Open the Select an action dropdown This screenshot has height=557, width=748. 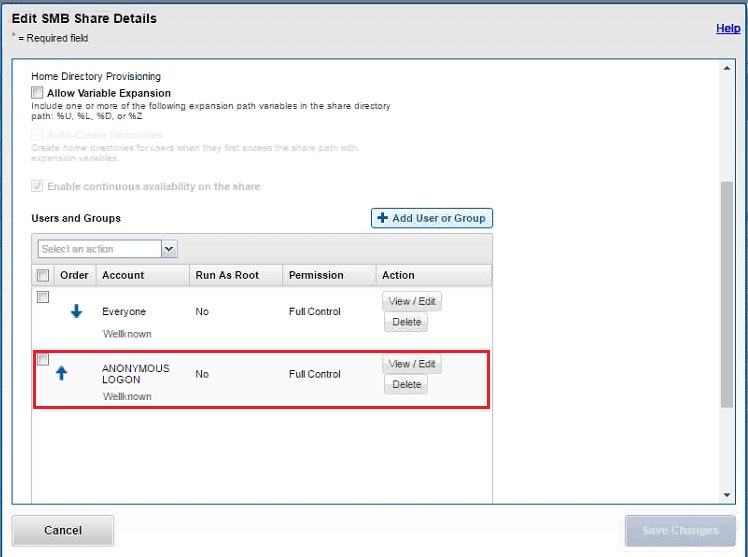(108, 249)
